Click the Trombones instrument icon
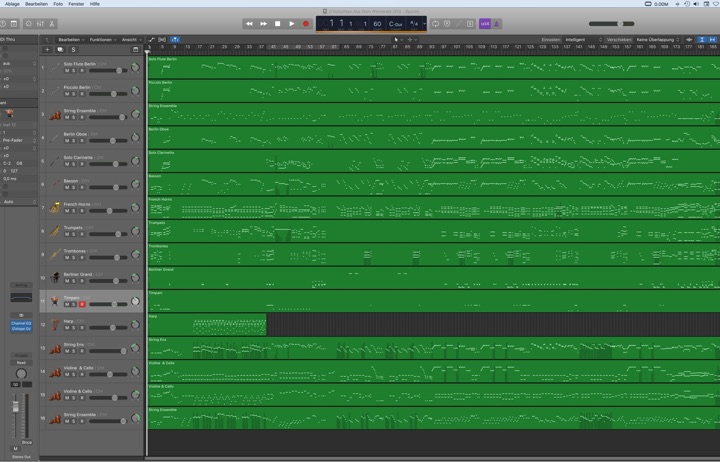The image size is (720, 462). 55,254
